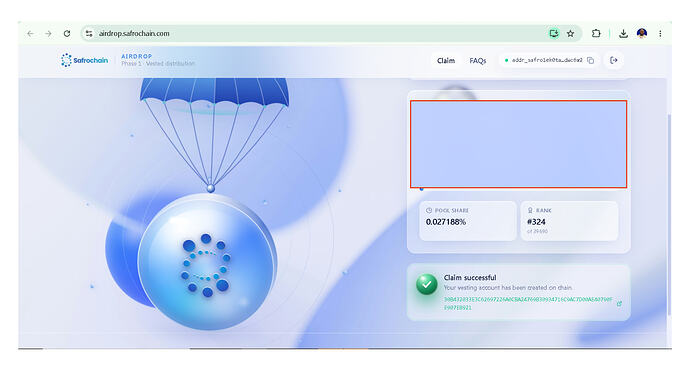Open the browser extensions puzzle icon
This screenshot has height=388, width=690.
tap(596, 33)
